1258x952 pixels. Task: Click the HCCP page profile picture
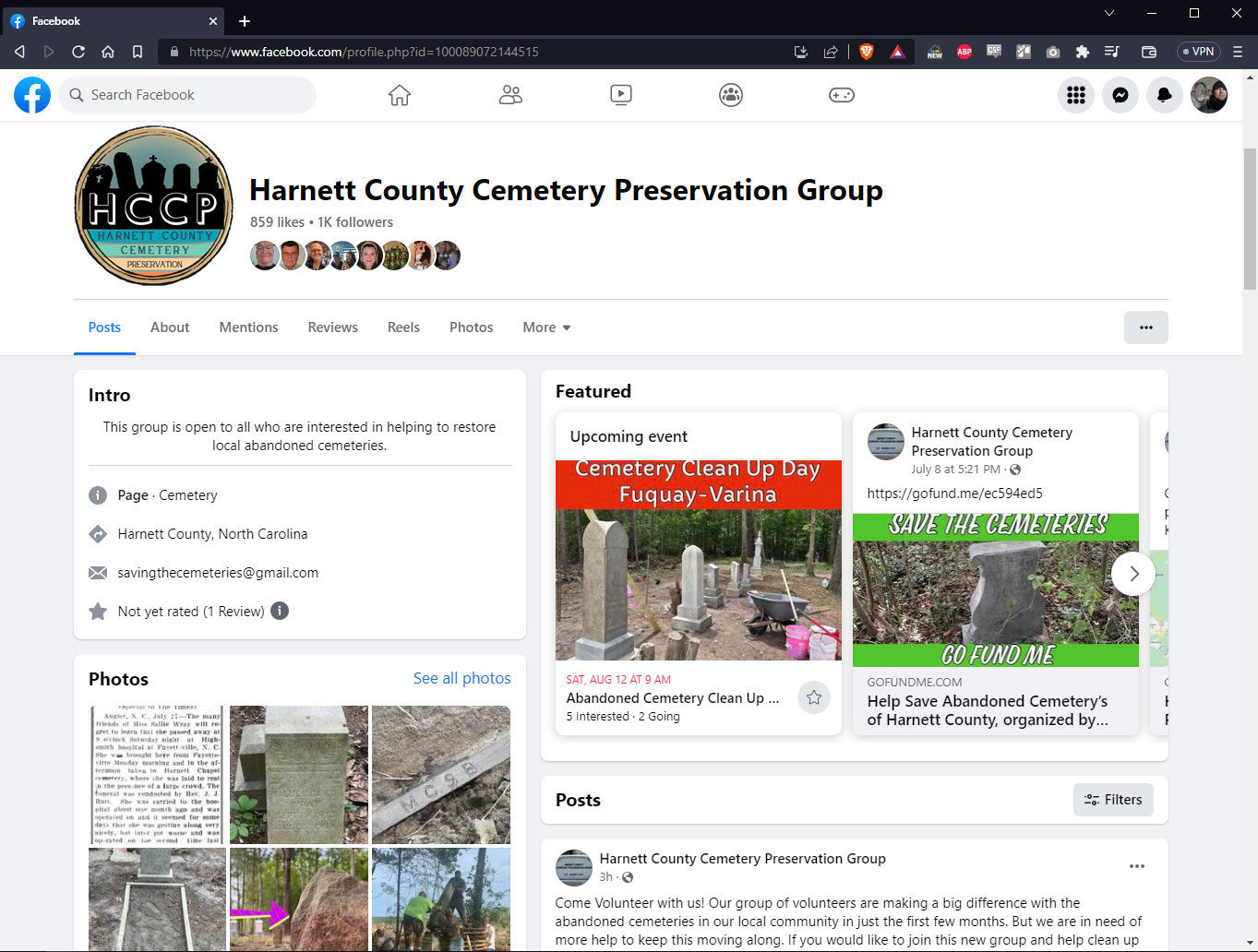tap(154, 205)
